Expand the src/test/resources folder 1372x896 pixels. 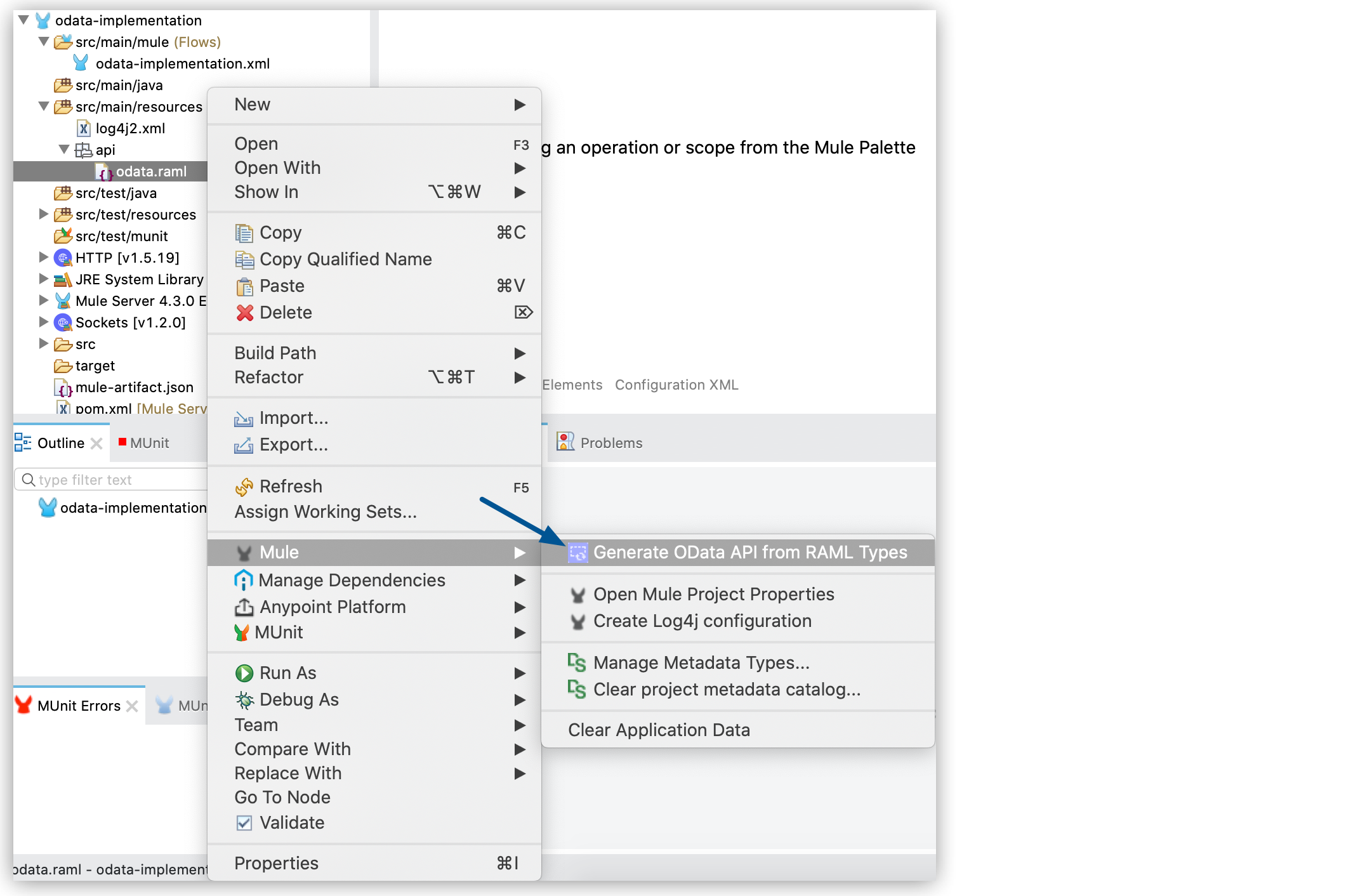coord(43,214)
